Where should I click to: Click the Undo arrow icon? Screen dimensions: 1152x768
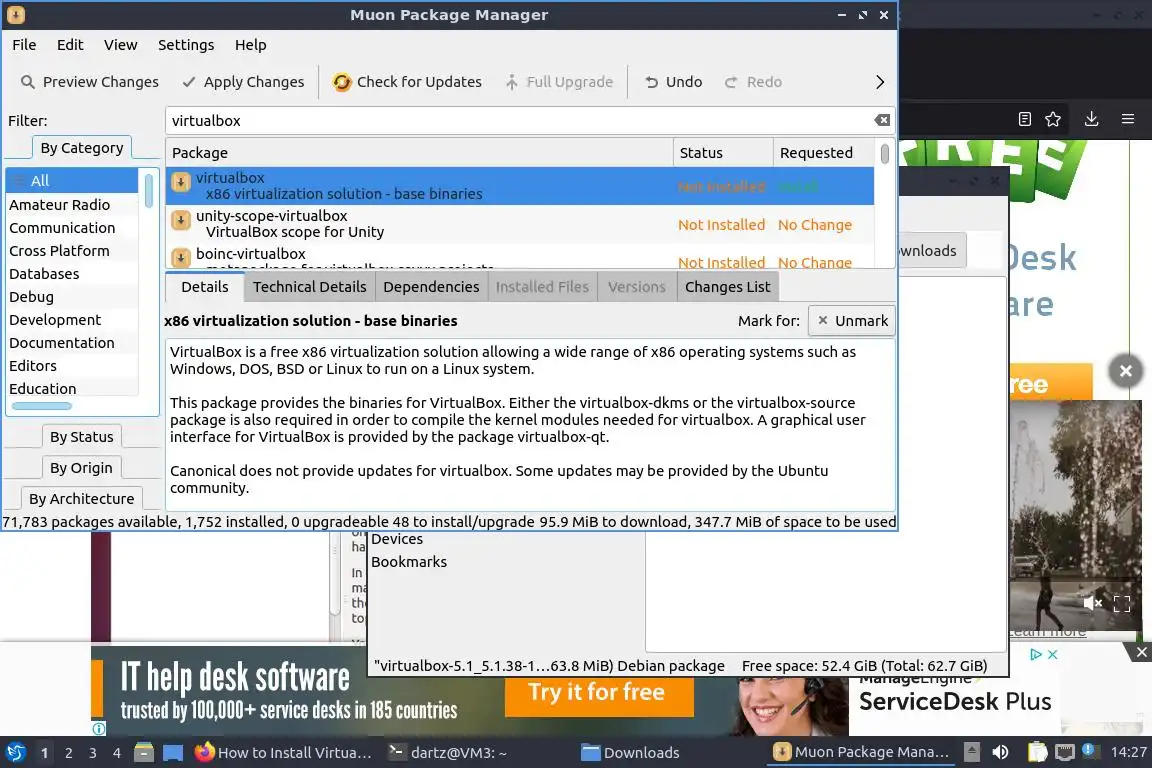click(x=652, y=82)
